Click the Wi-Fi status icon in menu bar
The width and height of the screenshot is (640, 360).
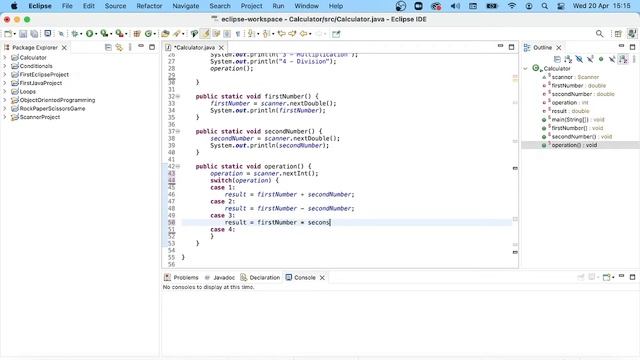512,6
